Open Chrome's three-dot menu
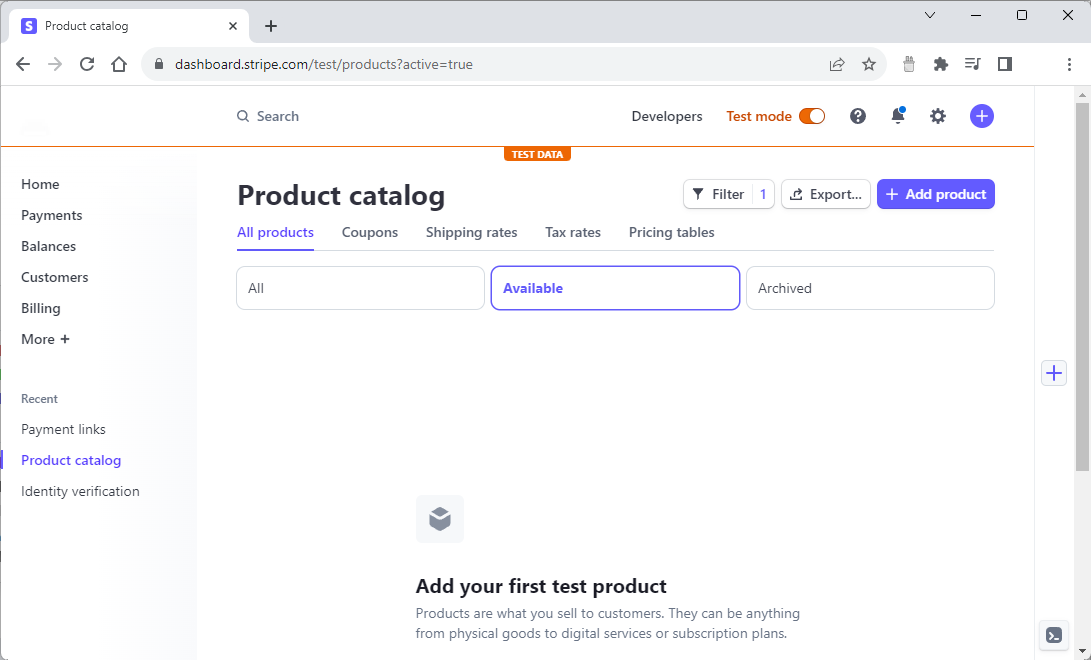The width and height of the screenshot is (1091, 660). coord(1069,63)
